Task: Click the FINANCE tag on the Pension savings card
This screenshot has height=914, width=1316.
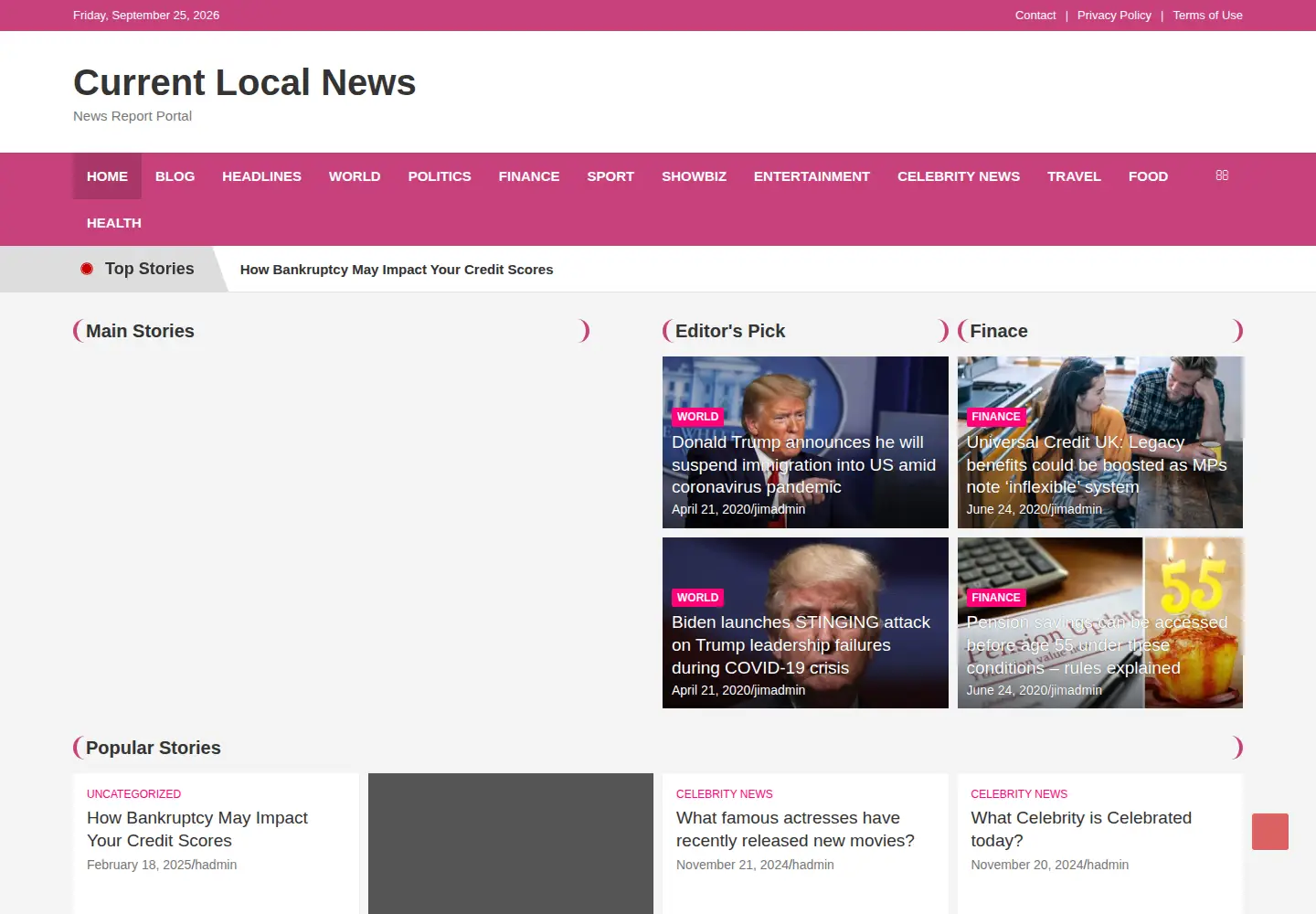Action: tap(996, 598)
